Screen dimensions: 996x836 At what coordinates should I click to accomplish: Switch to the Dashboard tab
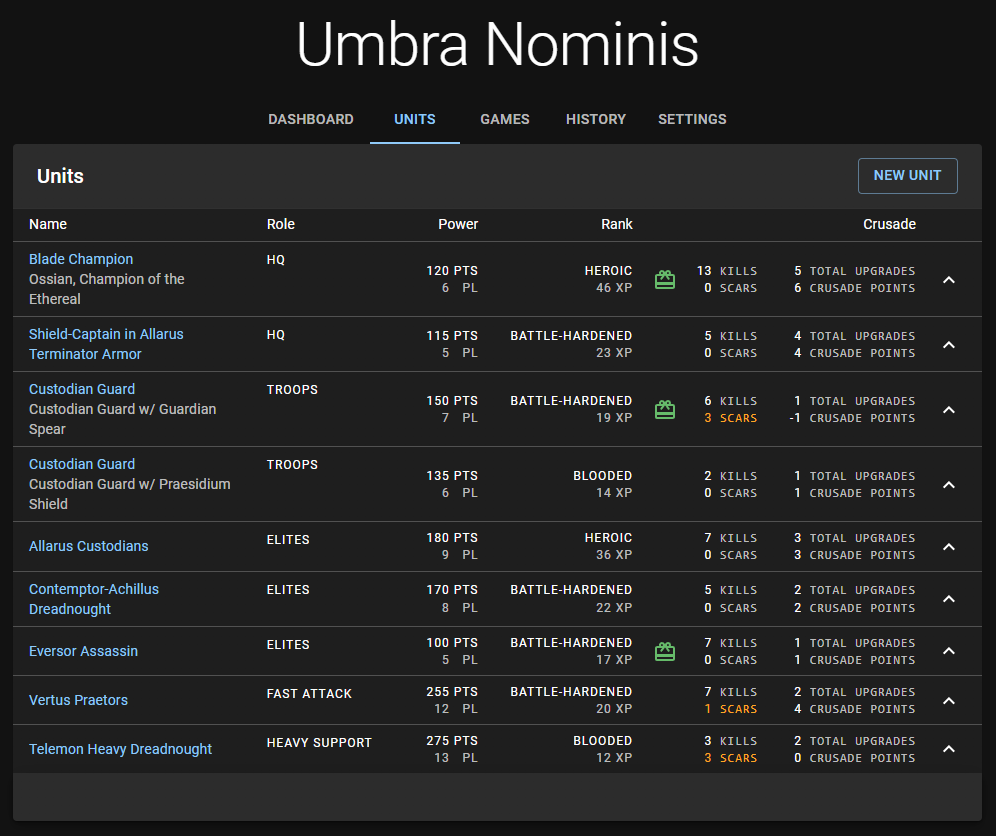coord(310,119)
